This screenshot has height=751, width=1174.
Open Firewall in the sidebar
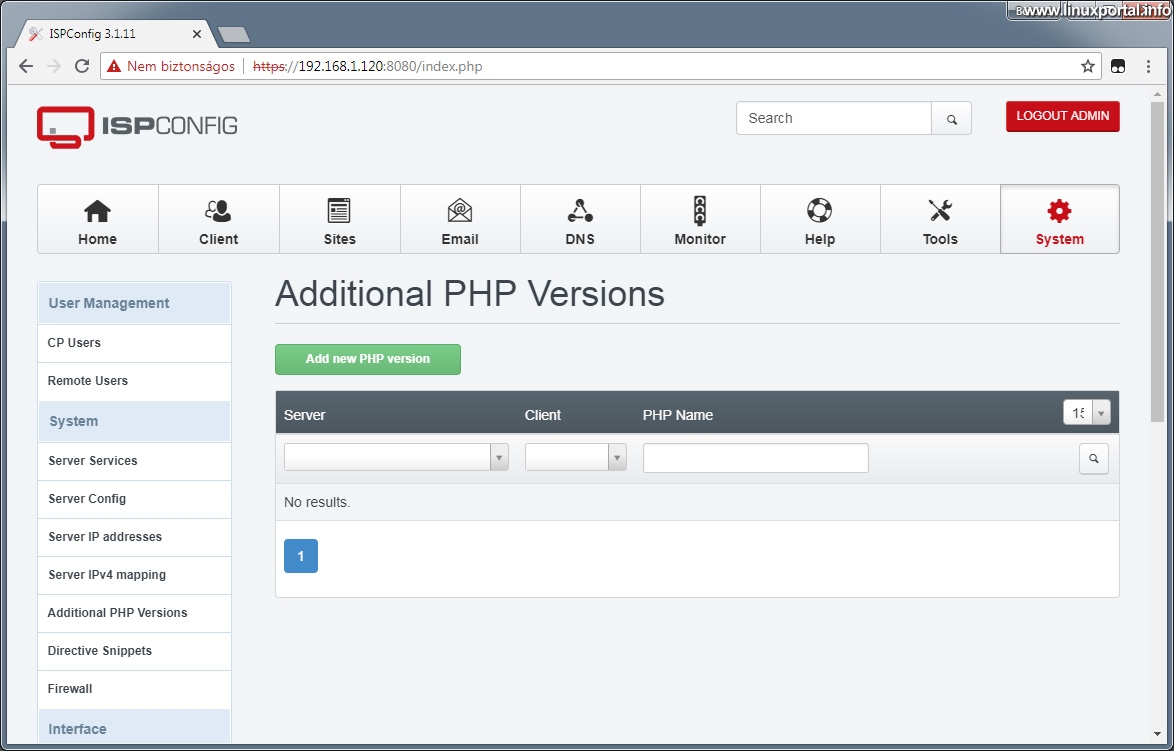(x=135, y=689)
